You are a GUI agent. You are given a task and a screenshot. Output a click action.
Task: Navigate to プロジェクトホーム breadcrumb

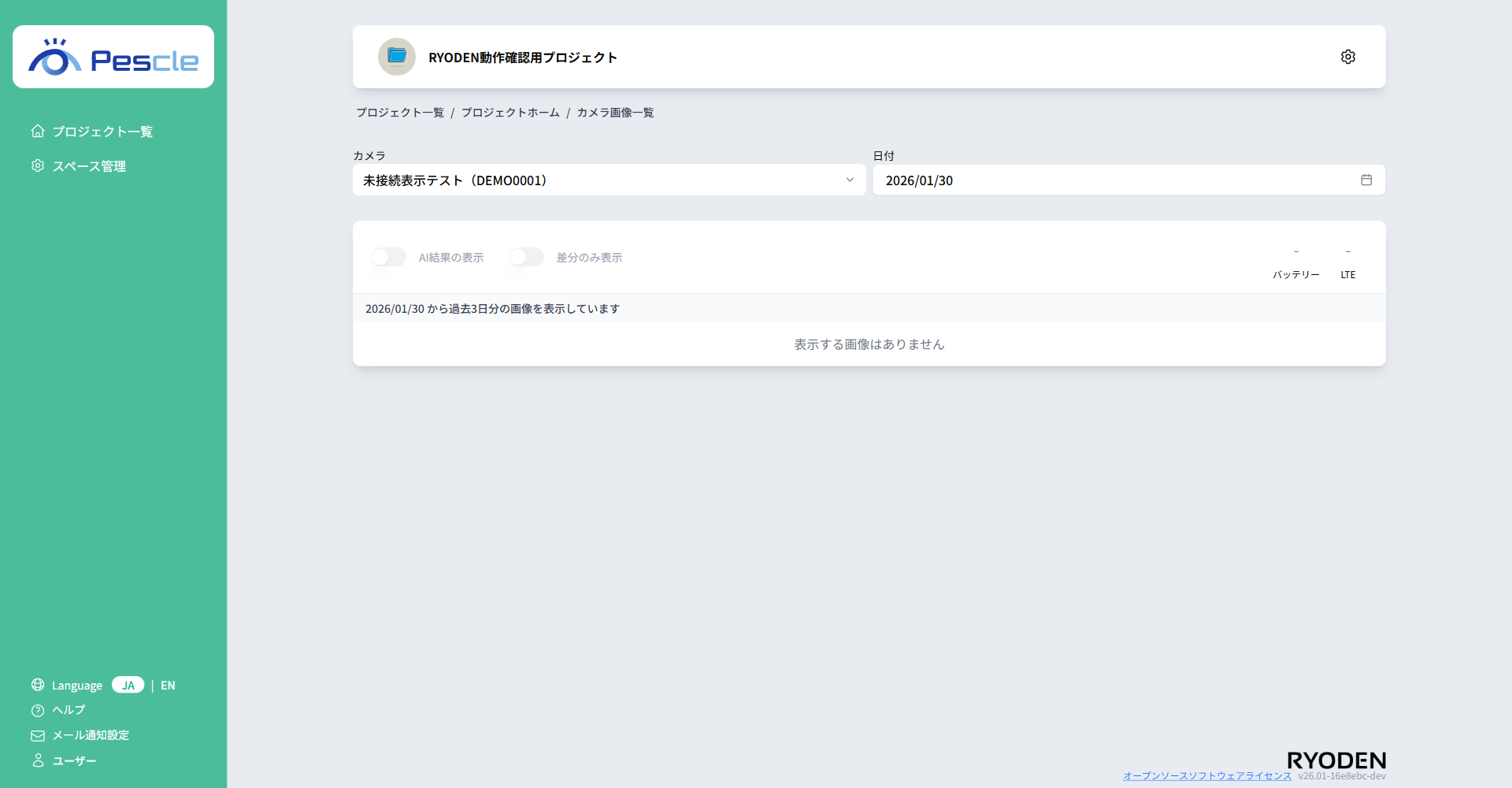[510, 112]
